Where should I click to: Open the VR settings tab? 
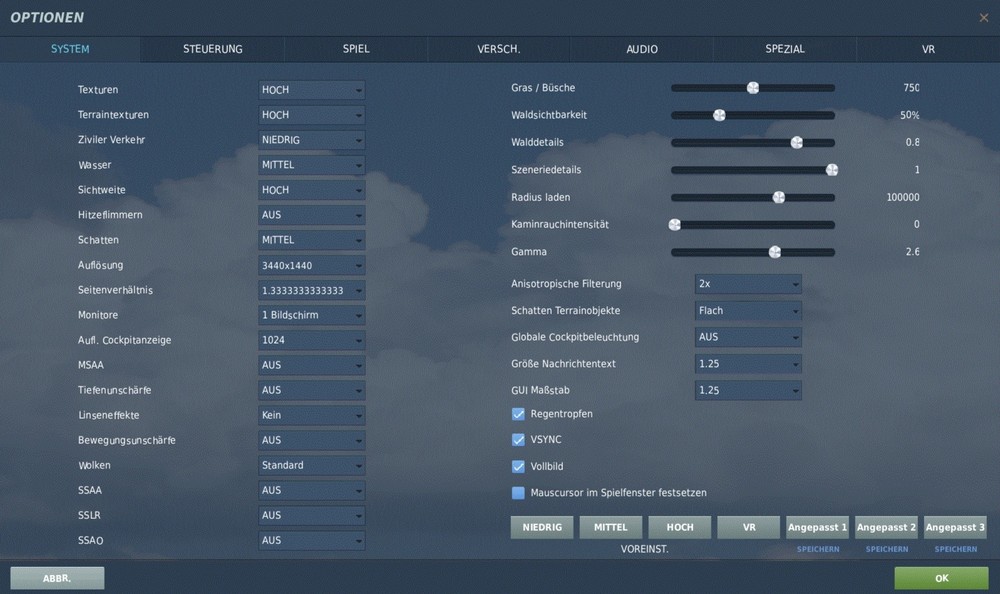[x=927, y=48]
